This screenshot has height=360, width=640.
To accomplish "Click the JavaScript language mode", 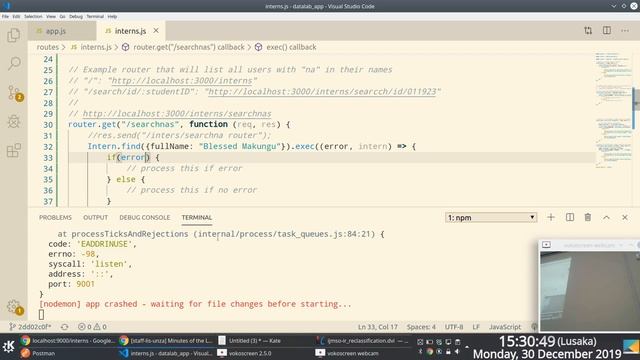I will pyautogui.click(x=505, y=327).
